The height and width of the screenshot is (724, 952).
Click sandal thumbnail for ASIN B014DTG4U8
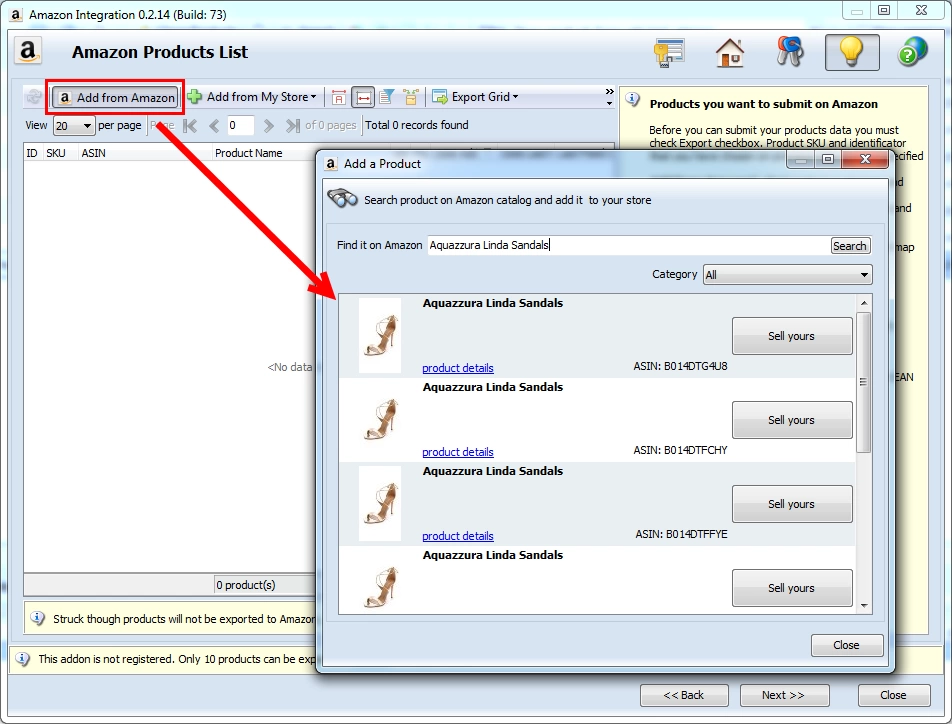coord(380,335)
